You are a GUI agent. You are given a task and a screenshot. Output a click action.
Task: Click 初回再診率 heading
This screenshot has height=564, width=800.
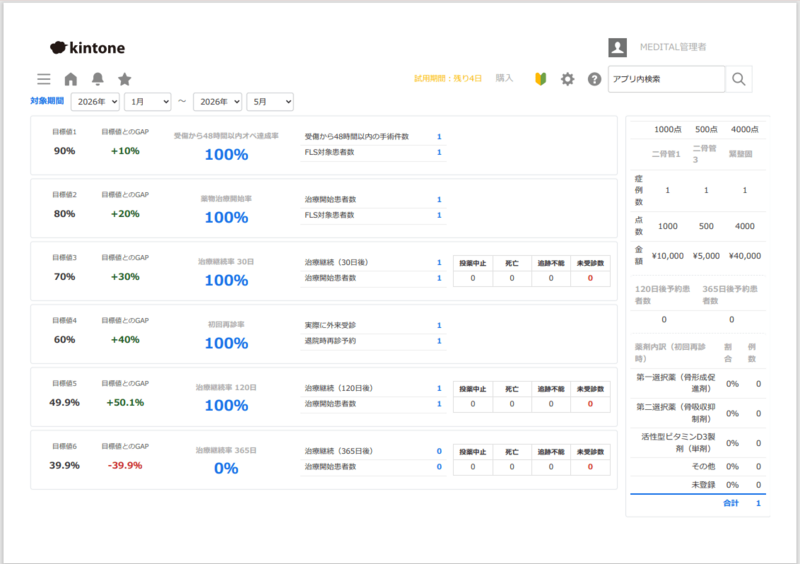[226, 324]
